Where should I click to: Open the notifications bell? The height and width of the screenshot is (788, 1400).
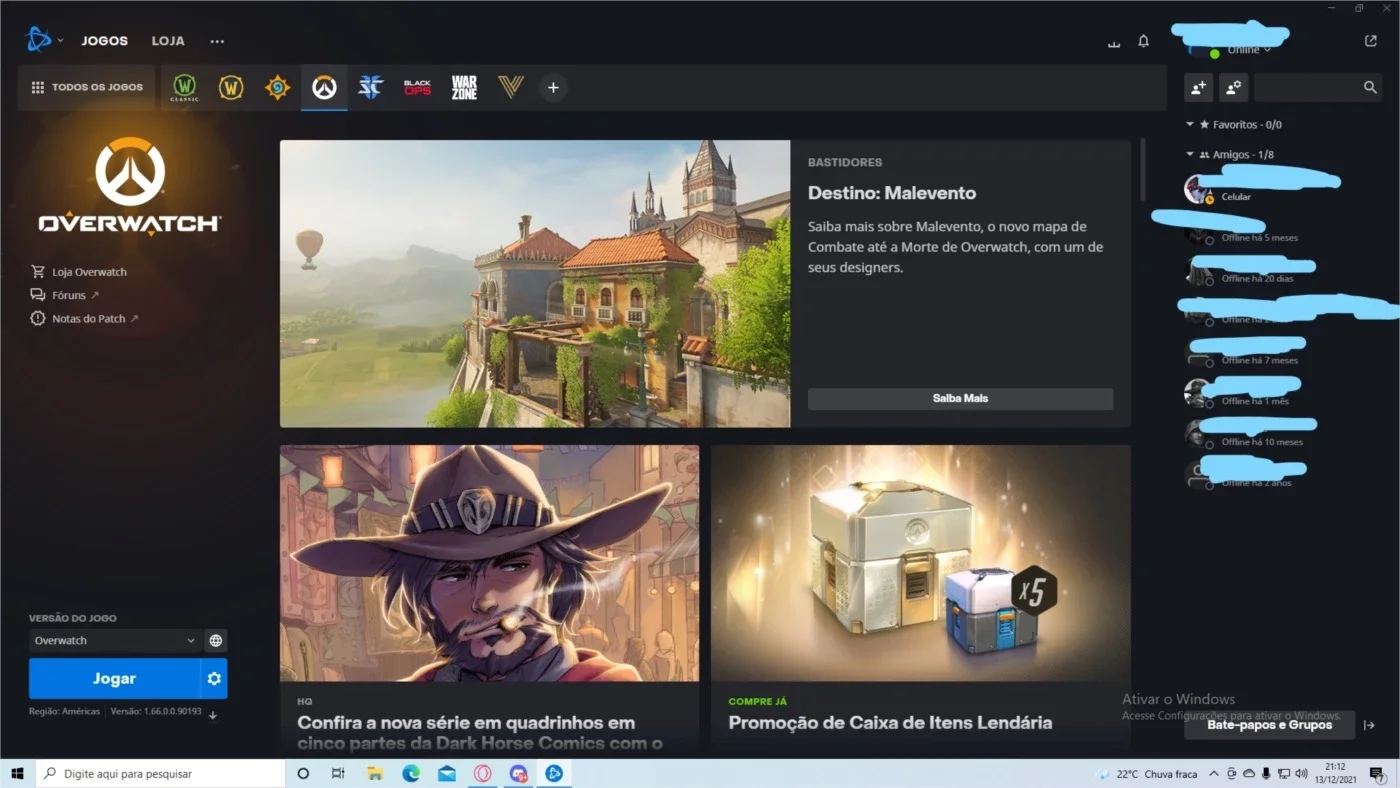1143,42
